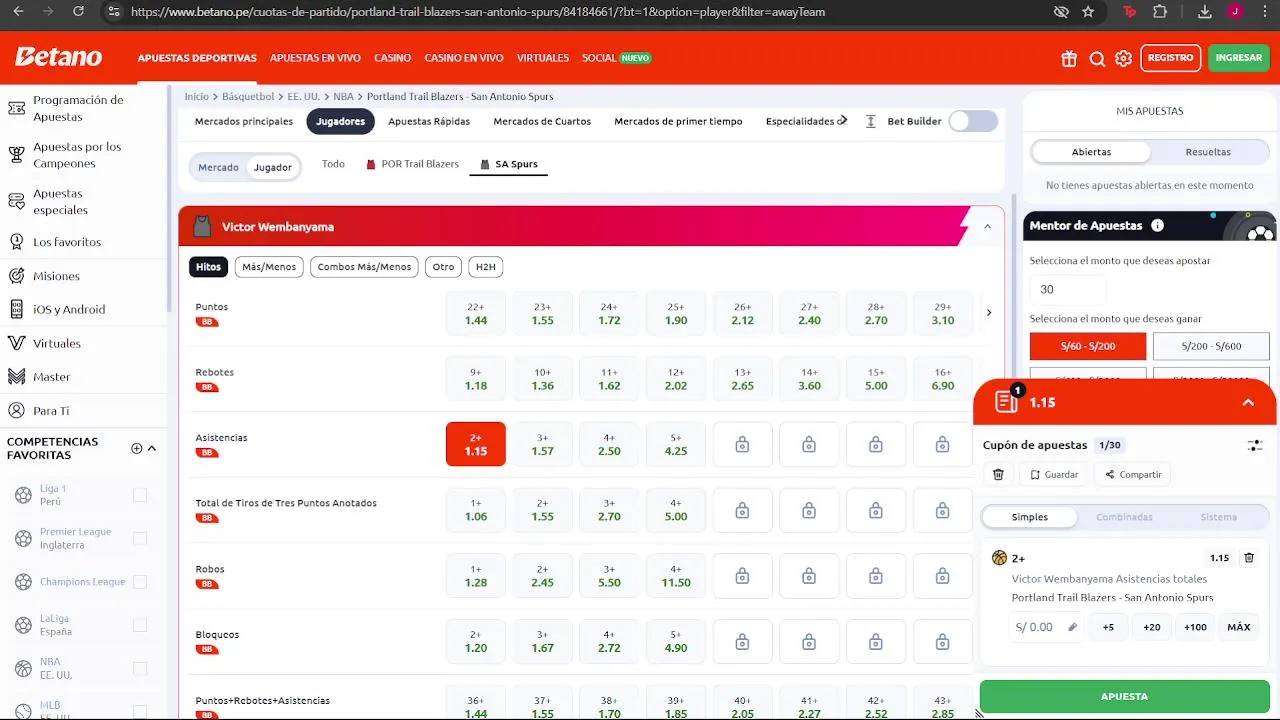Open the settings gear in Betano header
The width and height of the screenshot is (1280, 720).
[1124, 58]
